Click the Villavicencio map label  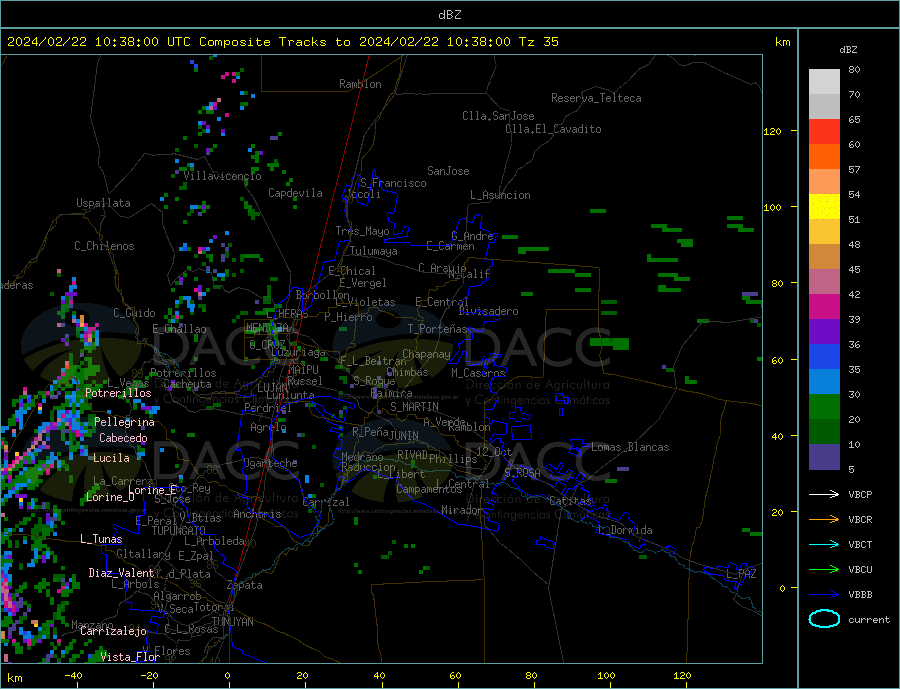[223, 176]
